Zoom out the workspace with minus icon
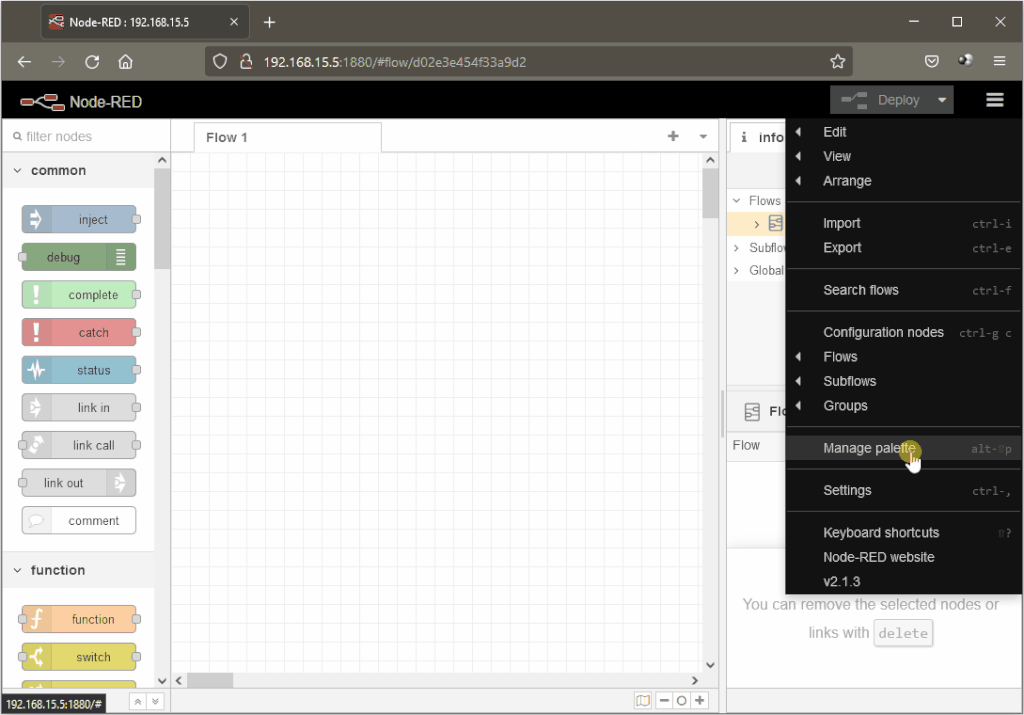The image size is (1024, 715). 664,701
